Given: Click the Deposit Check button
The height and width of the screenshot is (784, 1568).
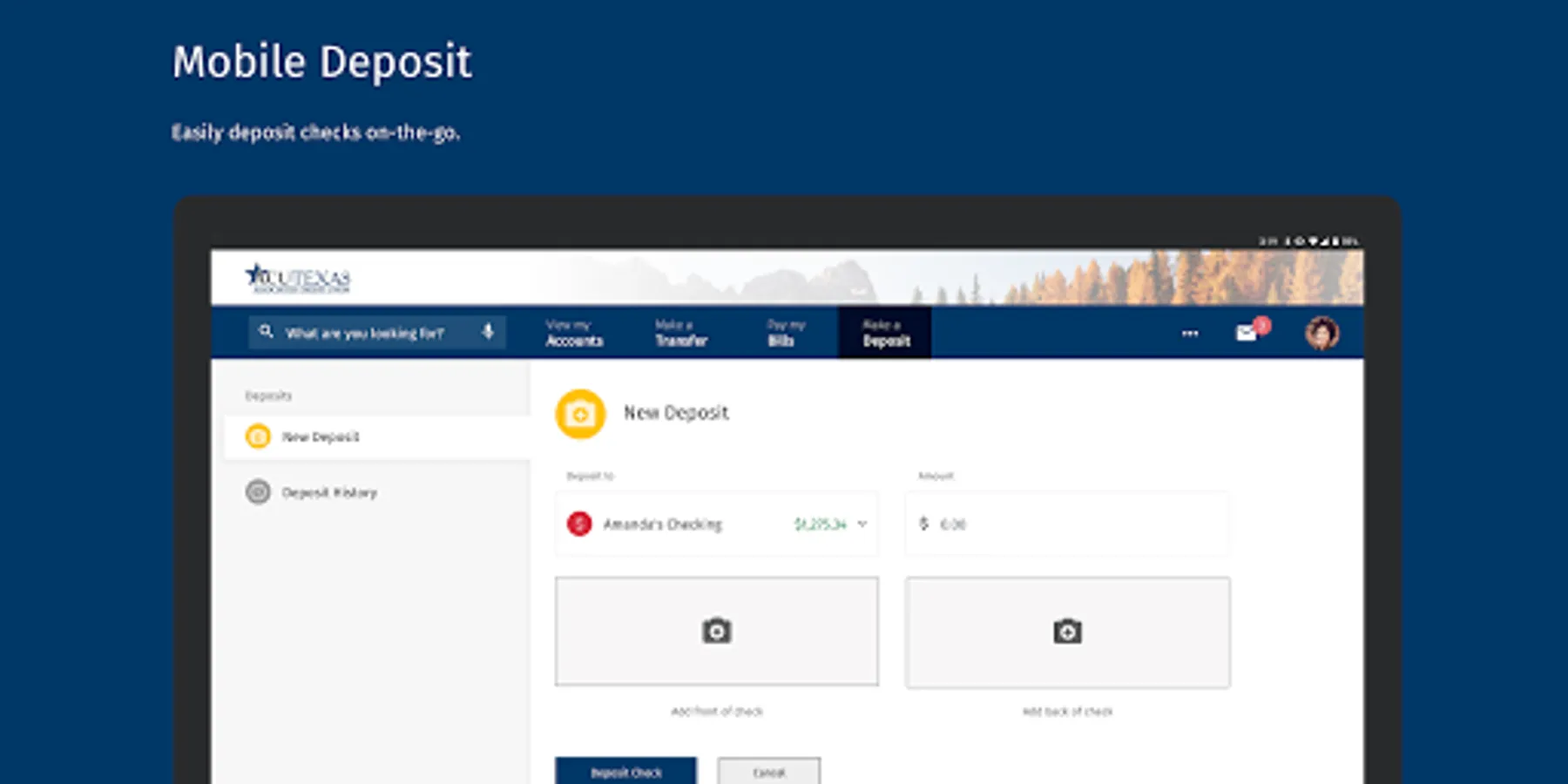Looking at the screenshot, I should tap(625, 771).
